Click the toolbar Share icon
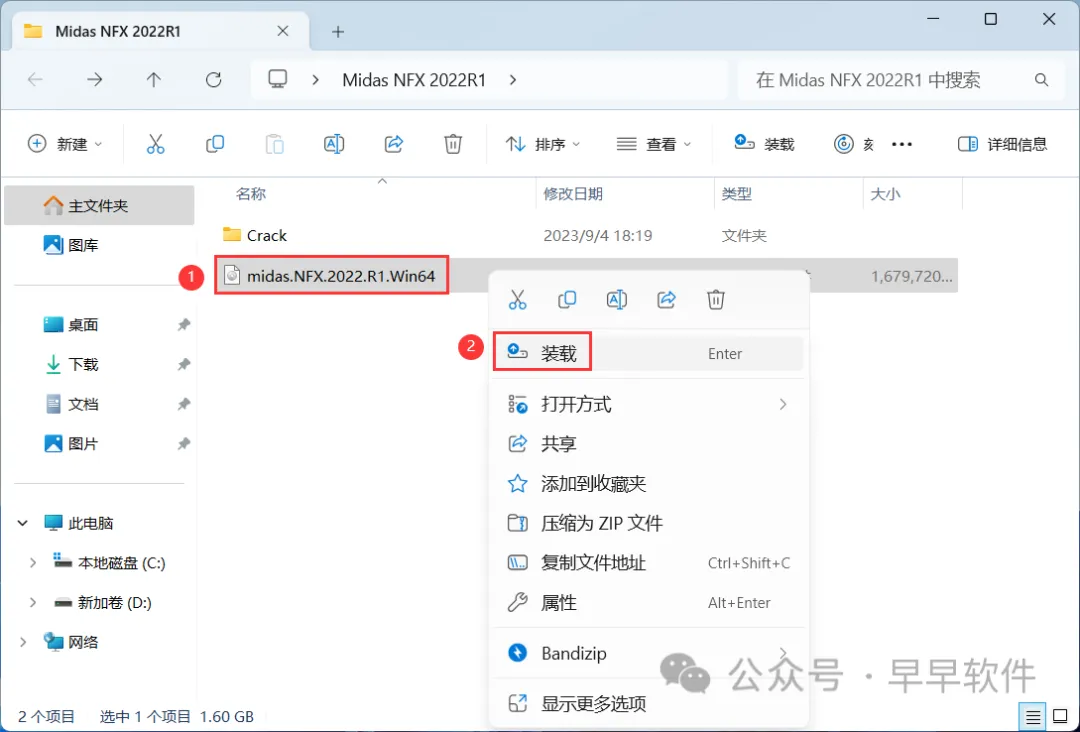 pos(393,144)
